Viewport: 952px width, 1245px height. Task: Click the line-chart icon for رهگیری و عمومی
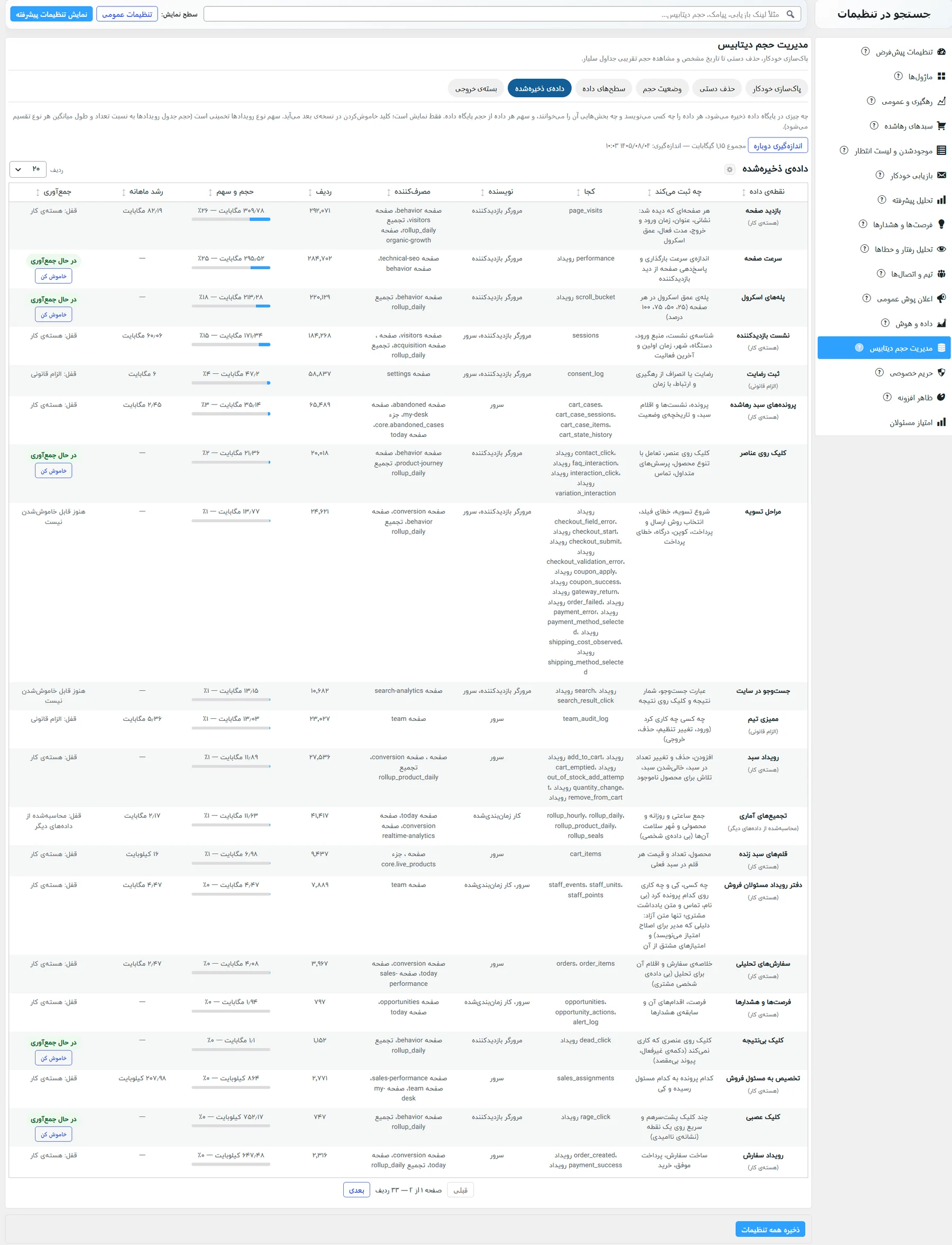(x=941, y=102)
